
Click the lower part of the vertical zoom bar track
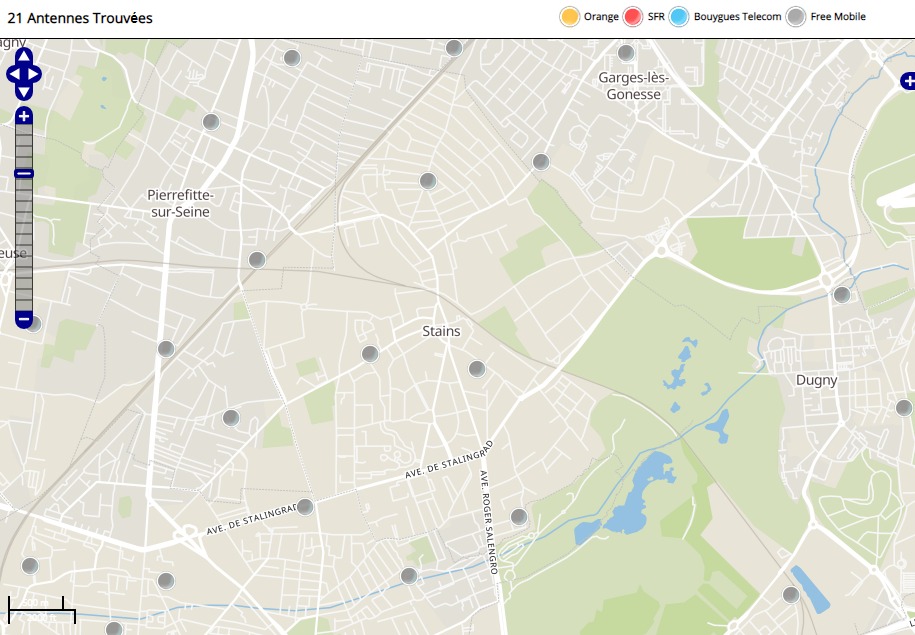point(24,245)
